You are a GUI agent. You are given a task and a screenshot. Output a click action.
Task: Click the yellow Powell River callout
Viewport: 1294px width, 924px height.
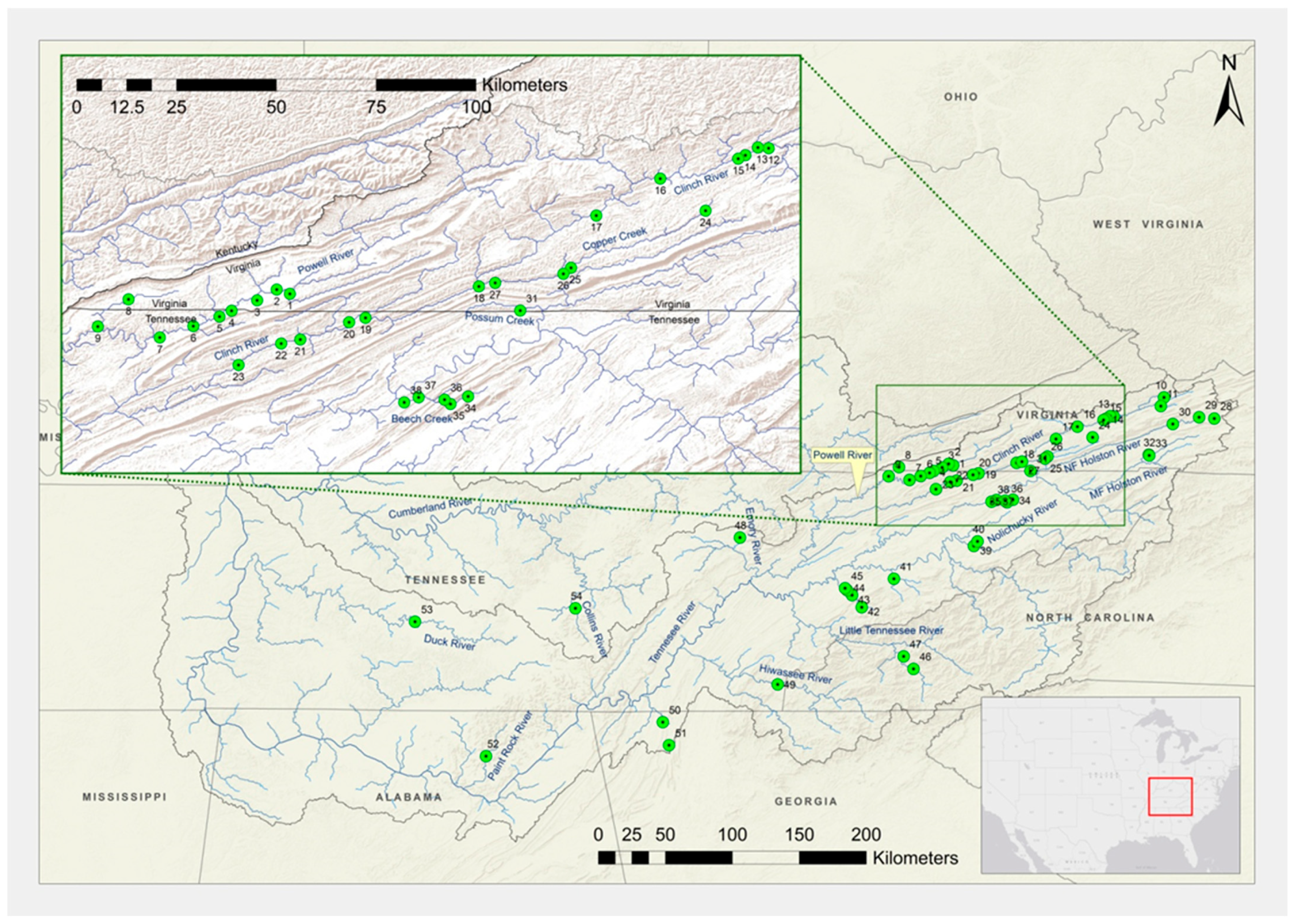843,455
